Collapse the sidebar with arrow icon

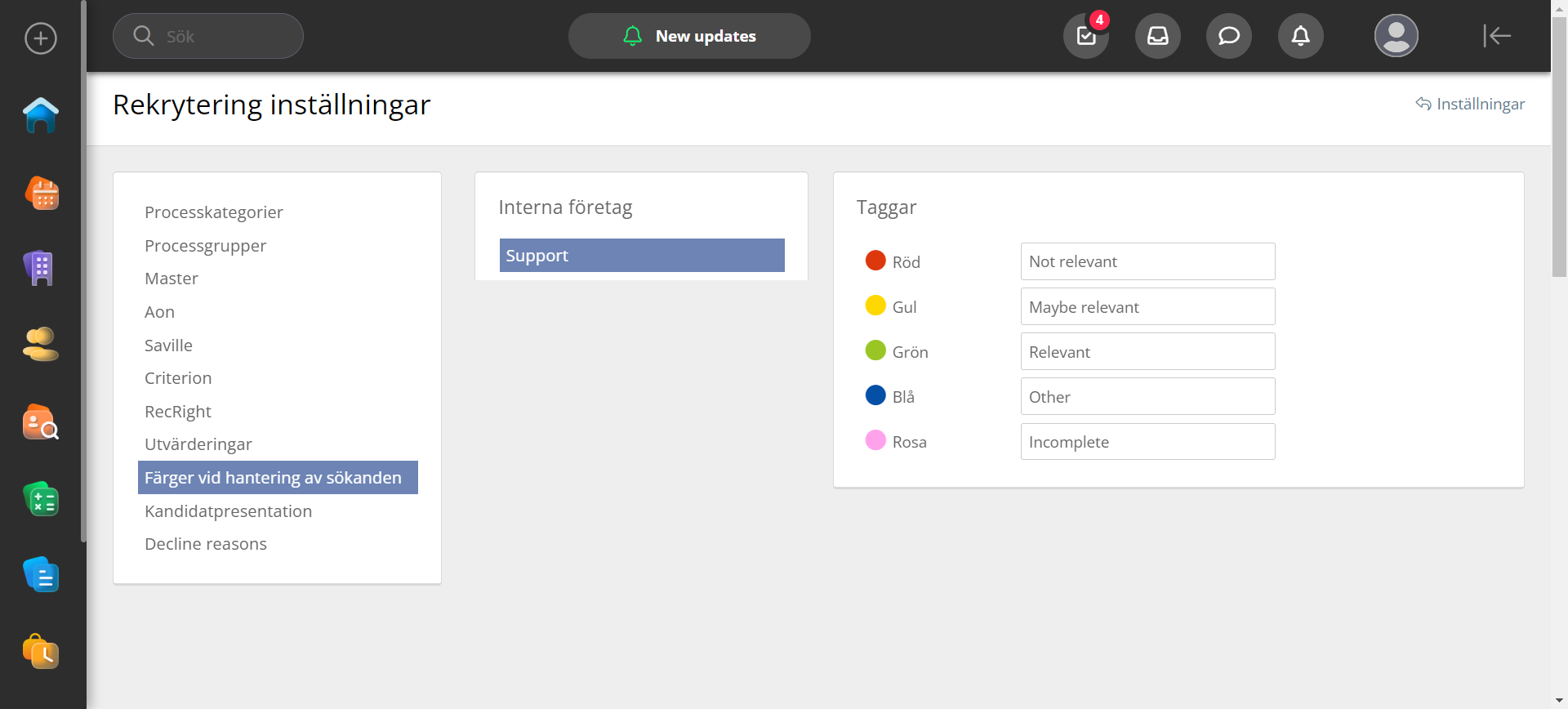pos(1496,36)
